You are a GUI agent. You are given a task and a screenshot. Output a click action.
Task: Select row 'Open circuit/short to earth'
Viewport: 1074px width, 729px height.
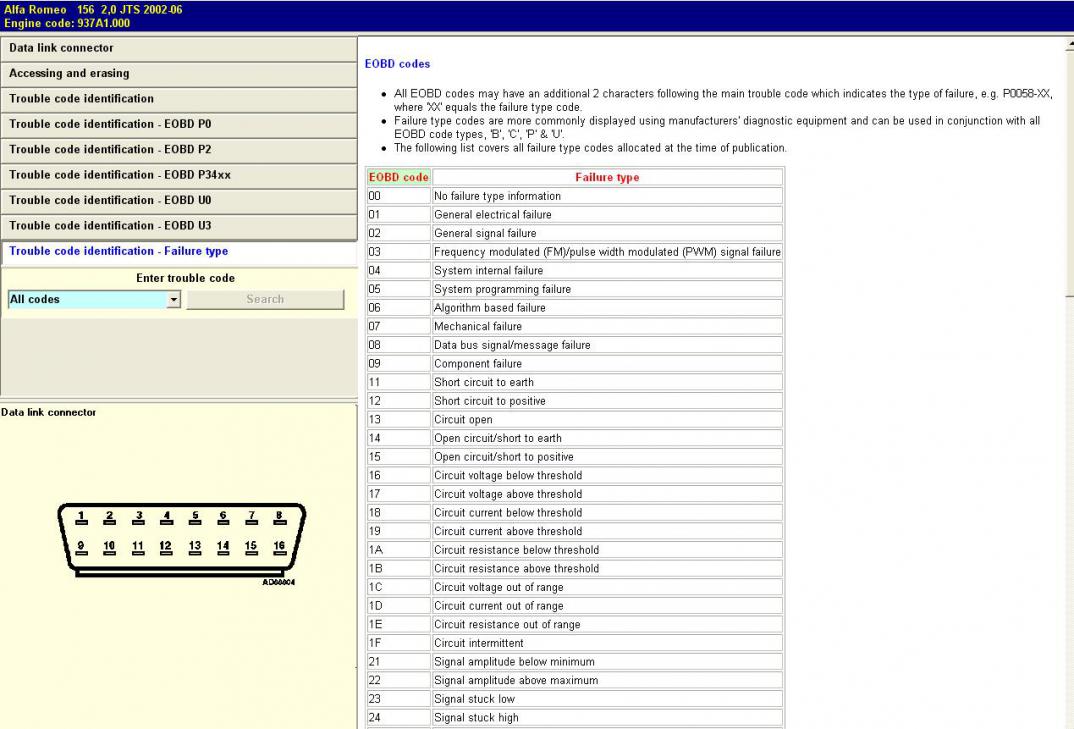[x=575, y=438]
